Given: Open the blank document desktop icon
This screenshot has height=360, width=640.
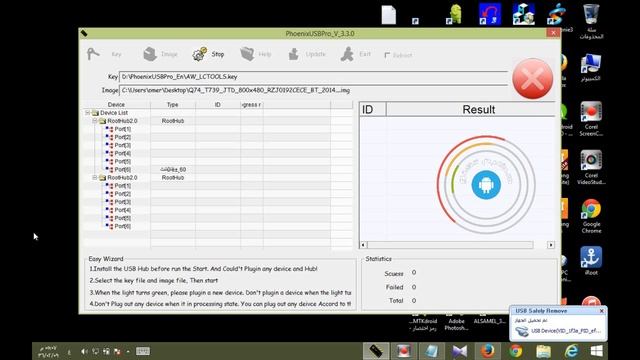Looking at the screenshot, I should (x=389, y=14).
